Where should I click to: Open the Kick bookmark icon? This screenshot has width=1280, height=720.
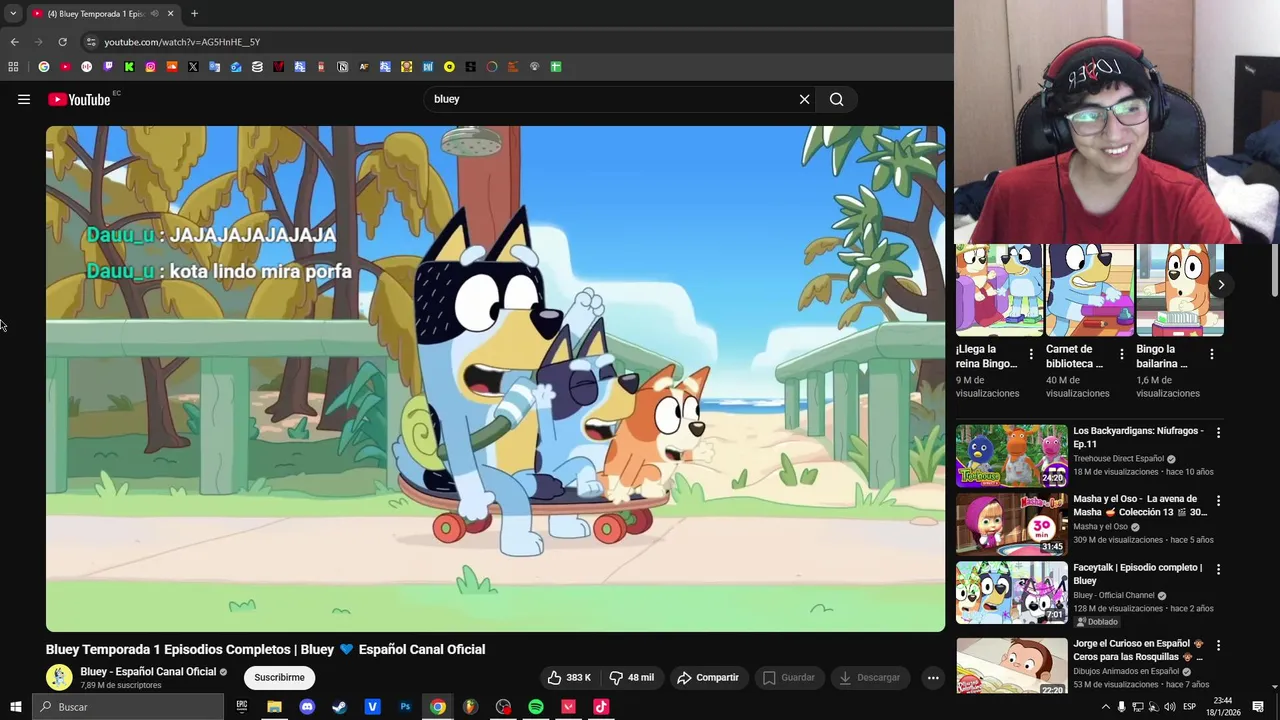(129, 67)
